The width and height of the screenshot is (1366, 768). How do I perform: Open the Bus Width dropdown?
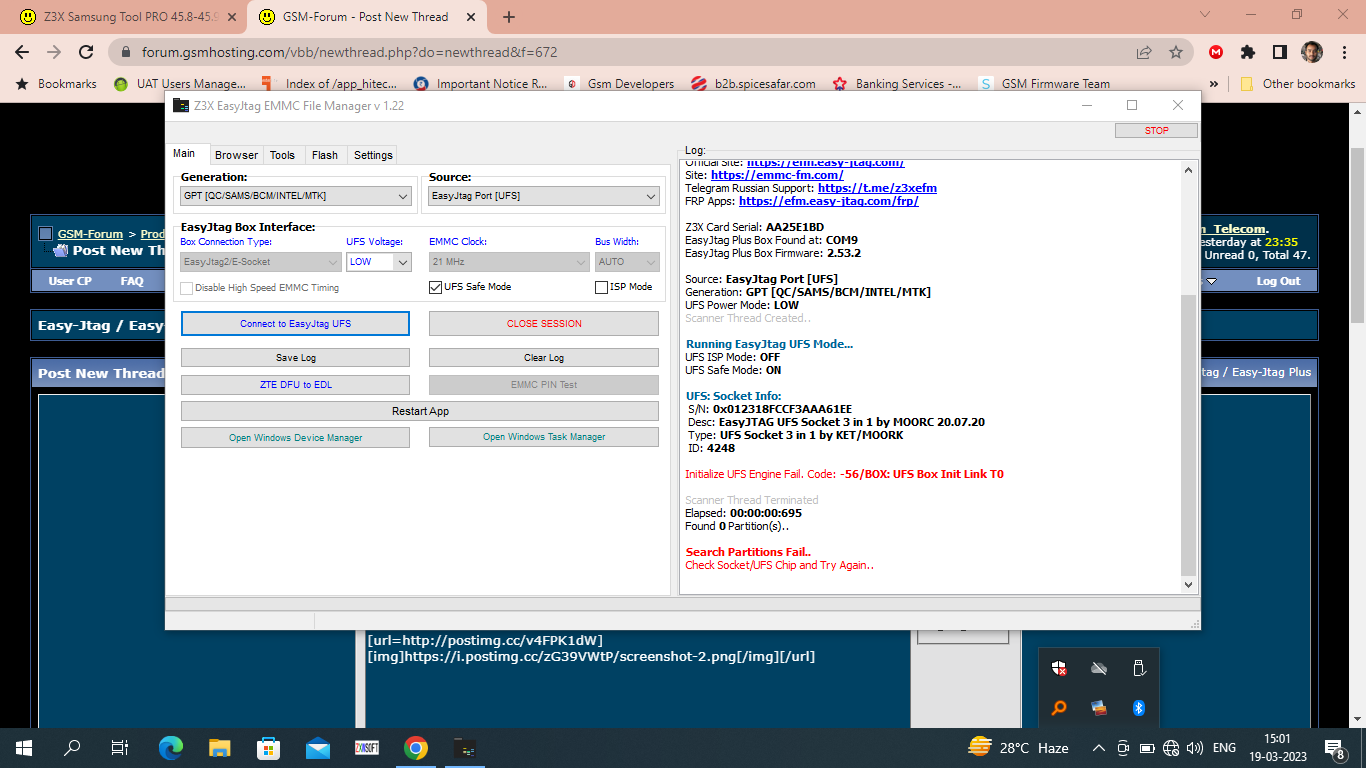[628, 261]
